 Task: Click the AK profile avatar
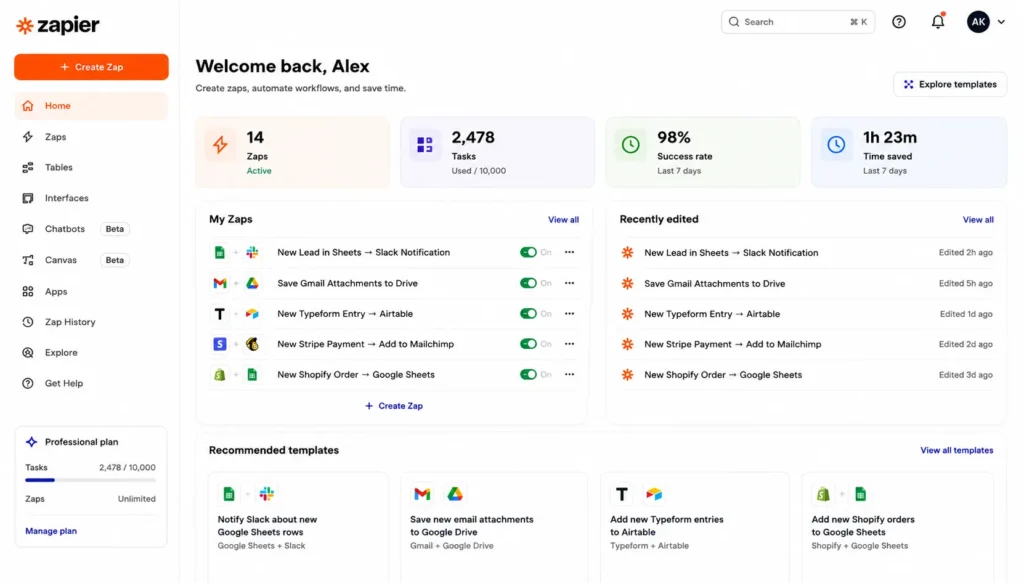point(978,22)
